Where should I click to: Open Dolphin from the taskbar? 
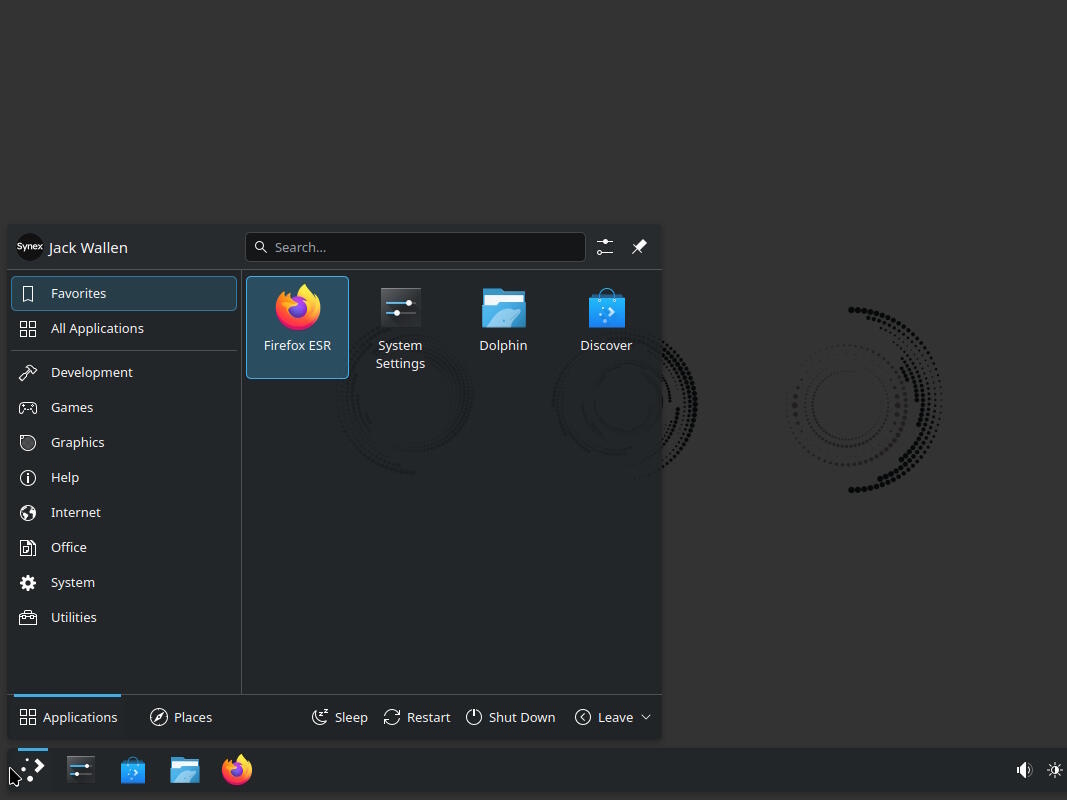(x=185, y=770)
